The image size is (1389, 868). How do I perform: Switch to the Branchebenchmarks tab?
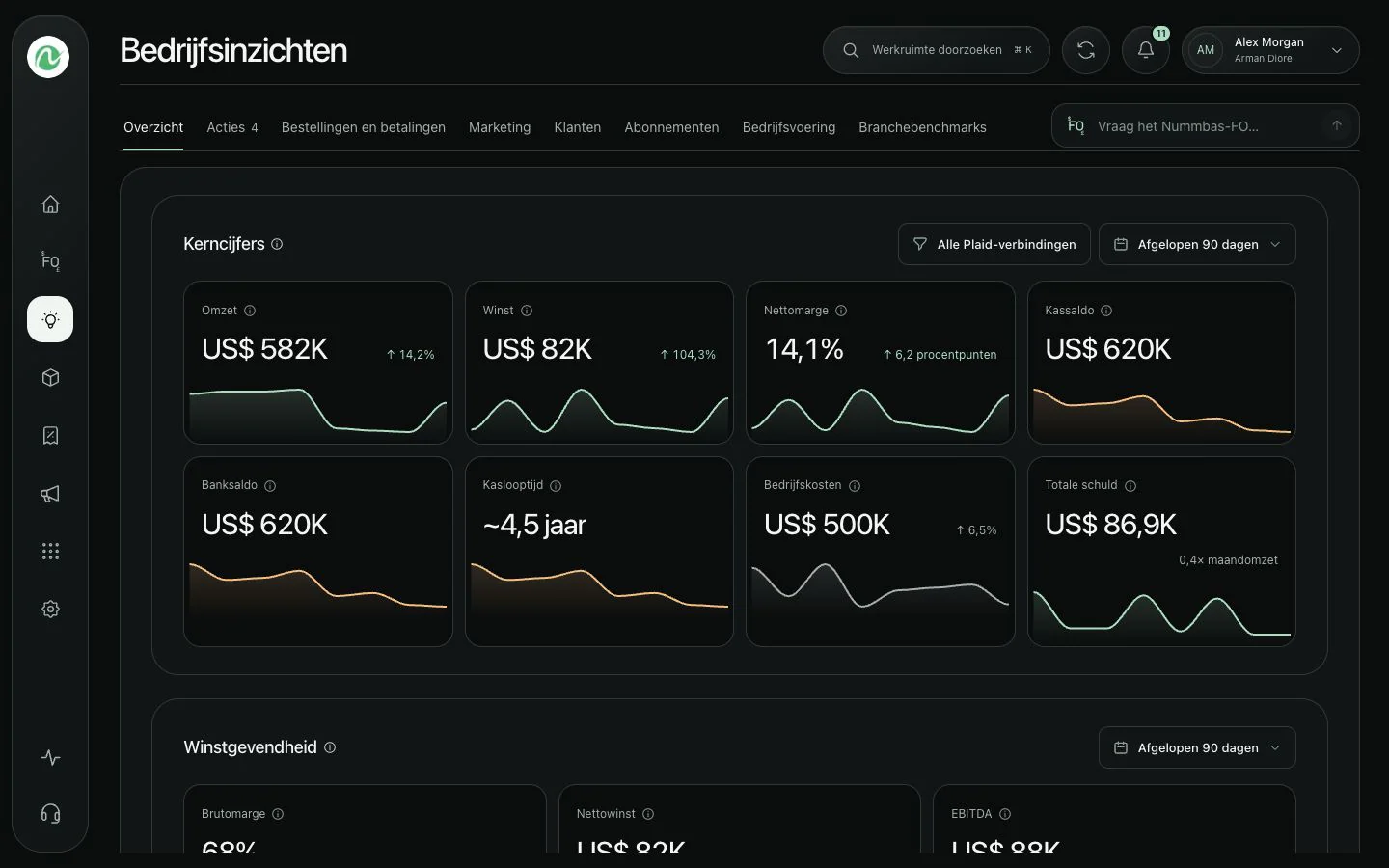(922, 127)
